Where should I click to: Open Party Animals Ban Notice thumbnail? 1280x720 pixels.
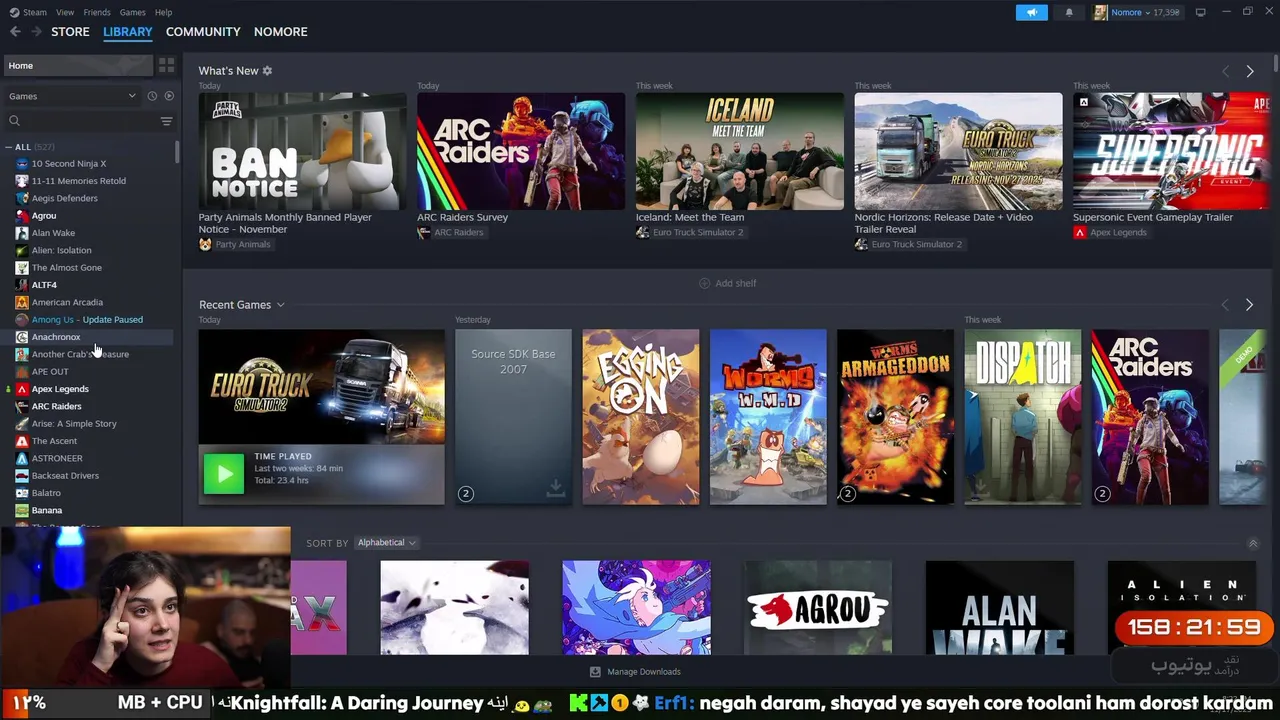click(x=302, y=151)
